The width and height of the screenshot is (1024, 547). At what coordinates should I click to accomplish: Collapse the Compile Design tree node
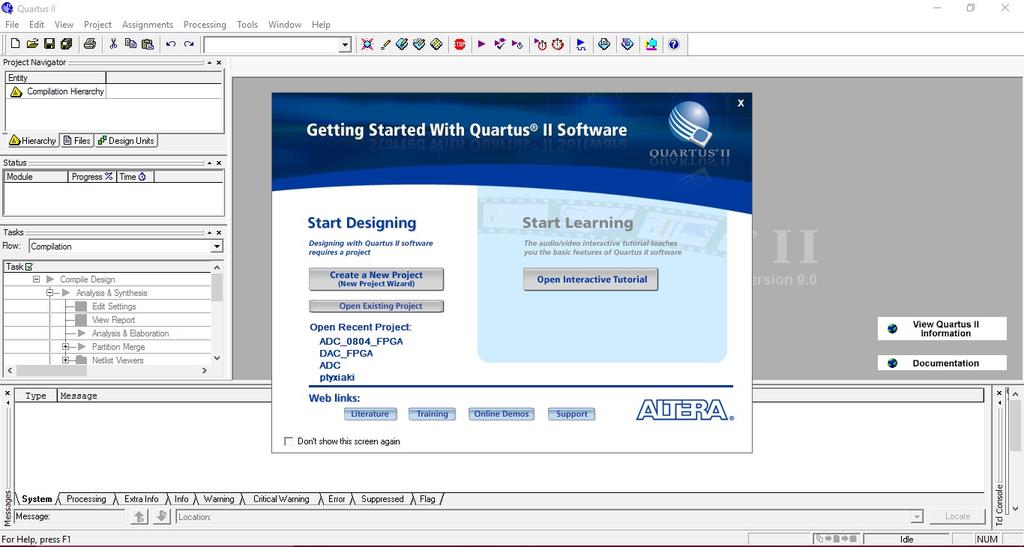[37, 279]
